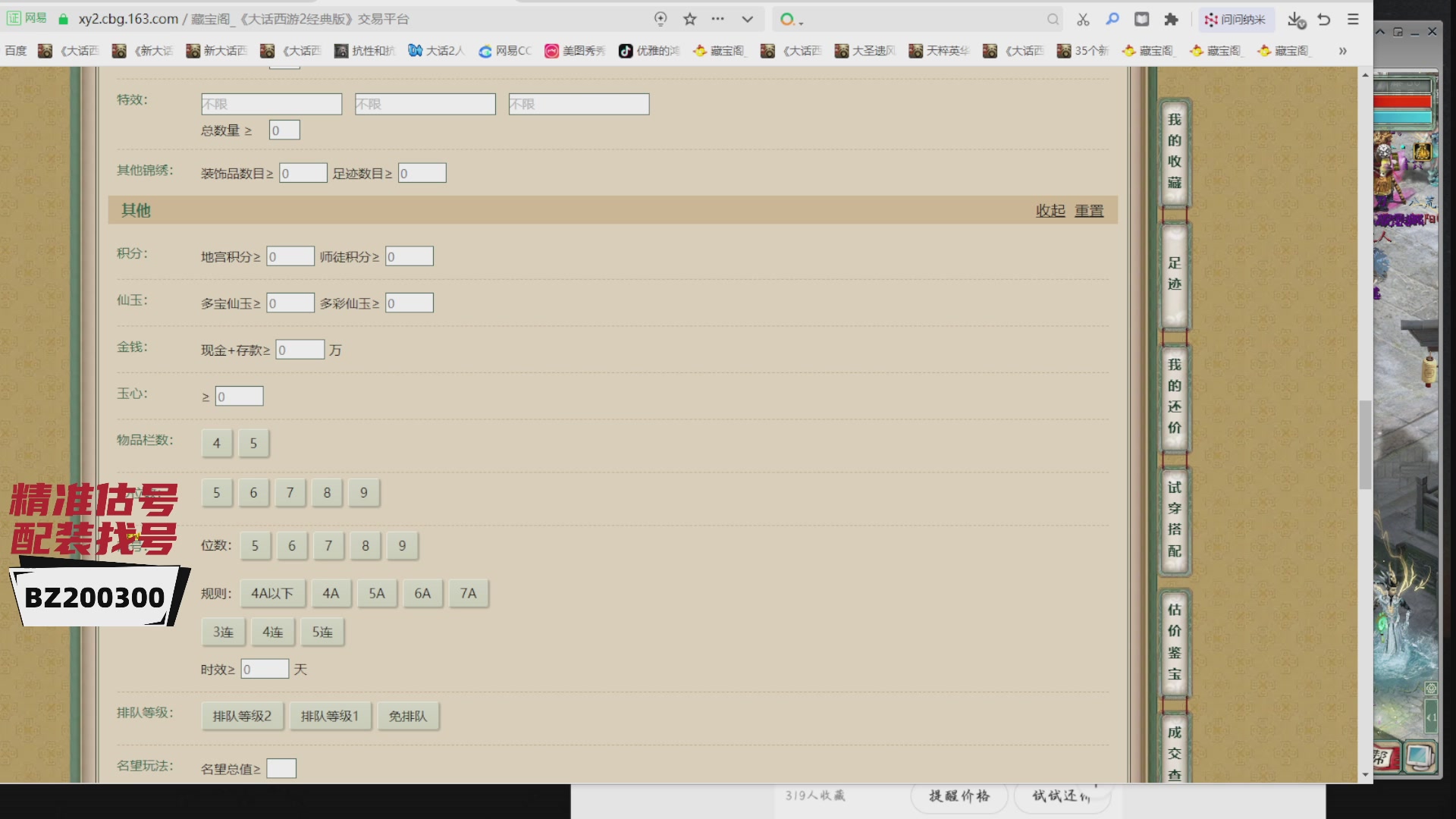Toggle the 免排队 filter option
The width and height of the screenshot is (1456, 819).
(408, 716)
